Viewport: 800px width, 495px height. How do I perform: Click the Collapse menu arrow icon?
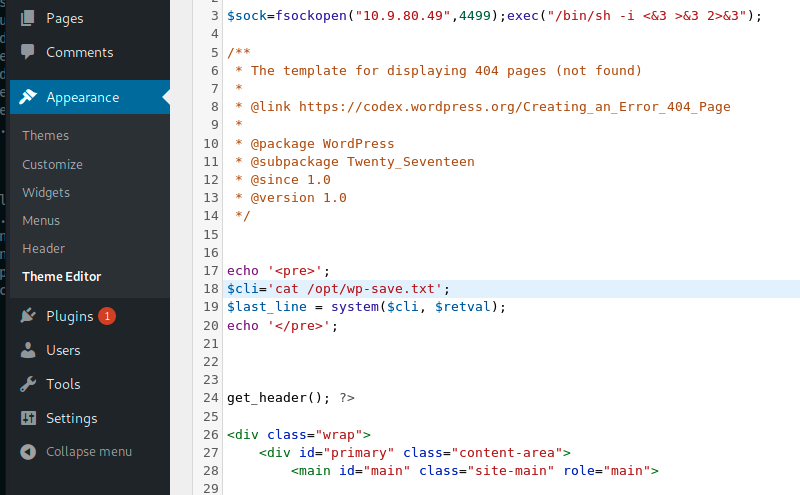pyautogui.click(x=28, y=452)
